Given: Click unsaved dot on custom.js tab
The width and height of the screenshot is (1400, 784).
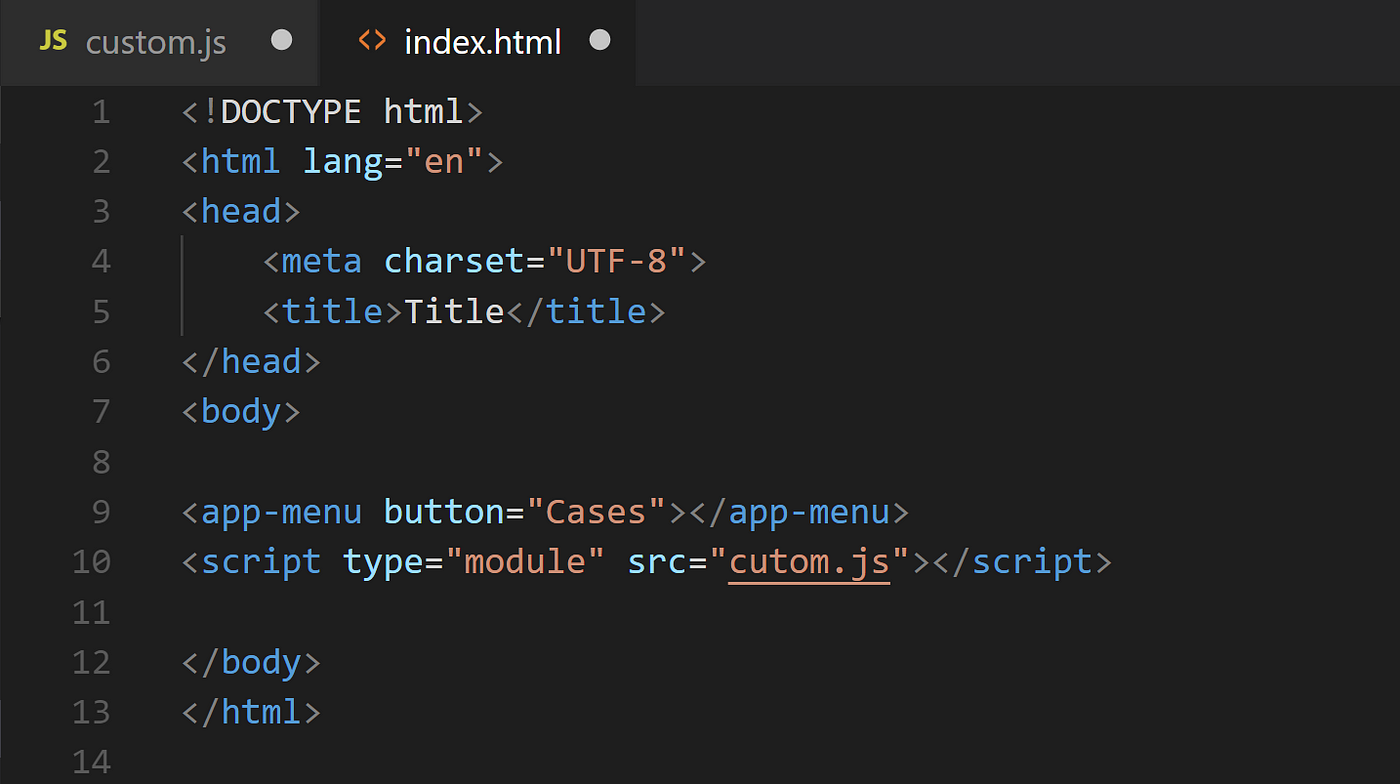Looking at the screenshot, I should tap(282, 40).
